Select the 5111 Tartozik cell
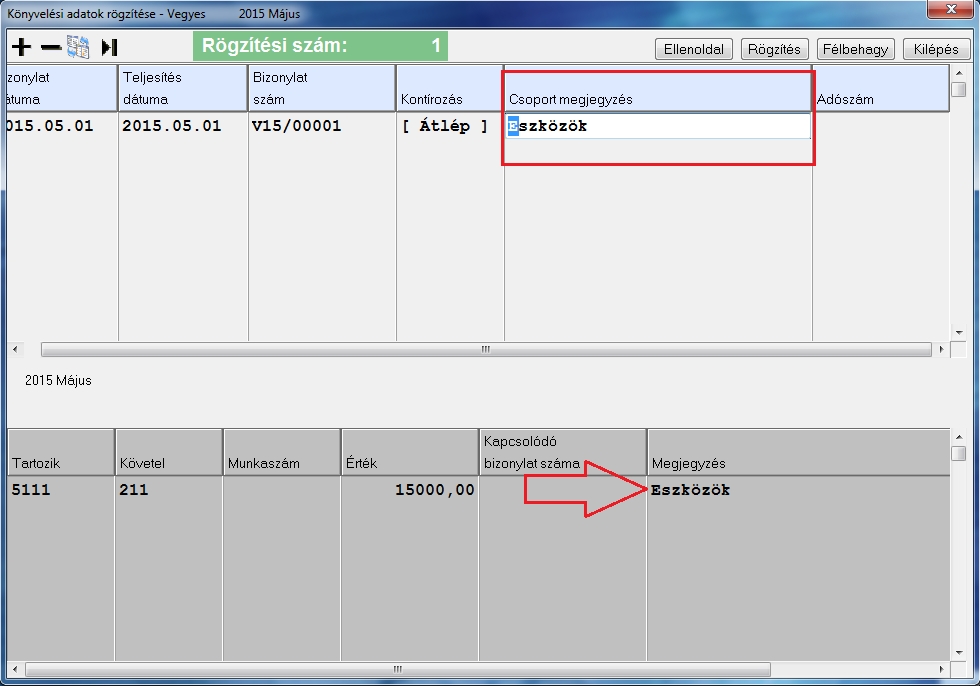980x686 pixels. tap(31, 490)
